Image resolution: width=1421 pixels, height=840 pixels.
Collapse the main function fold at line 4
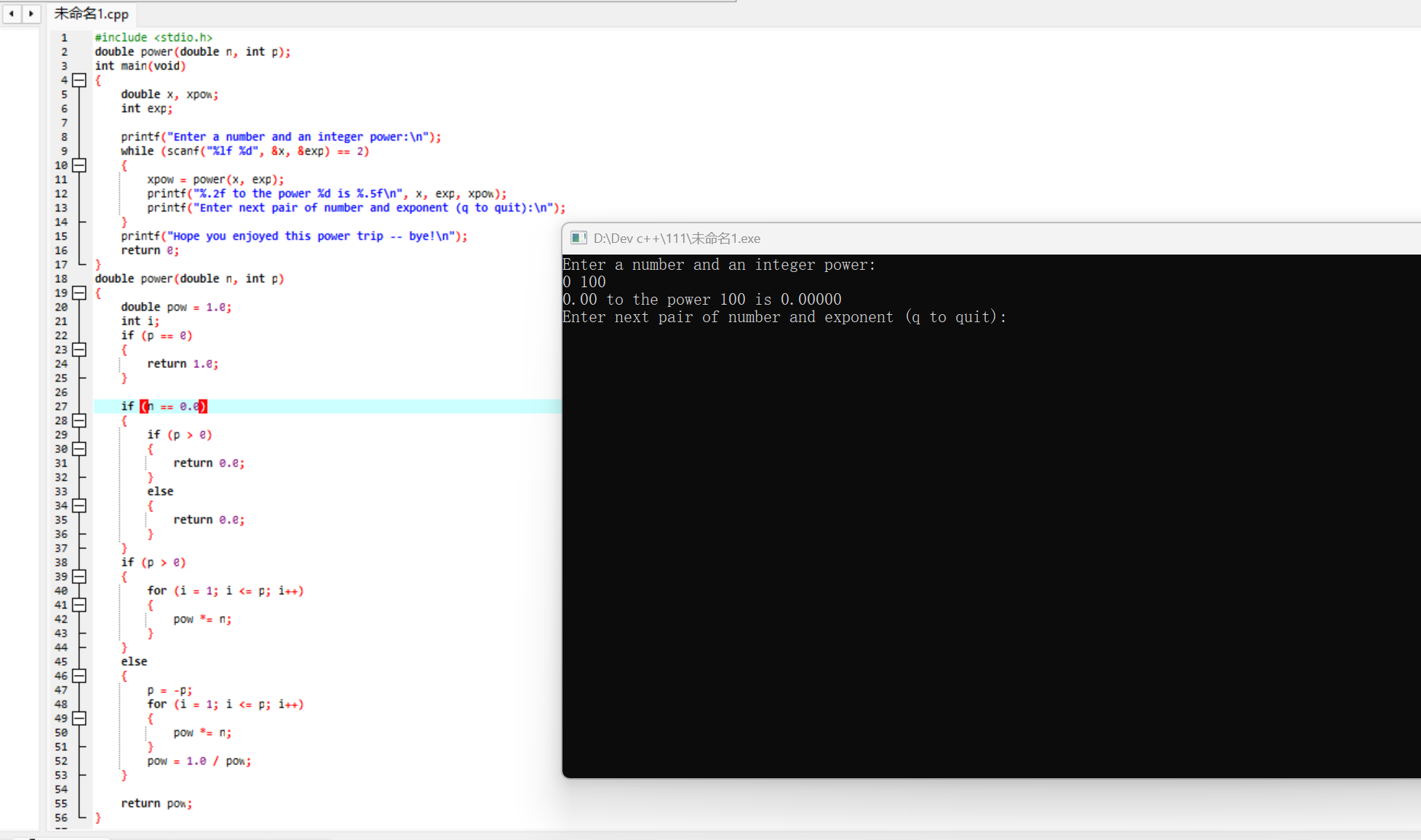pos(79,80)
